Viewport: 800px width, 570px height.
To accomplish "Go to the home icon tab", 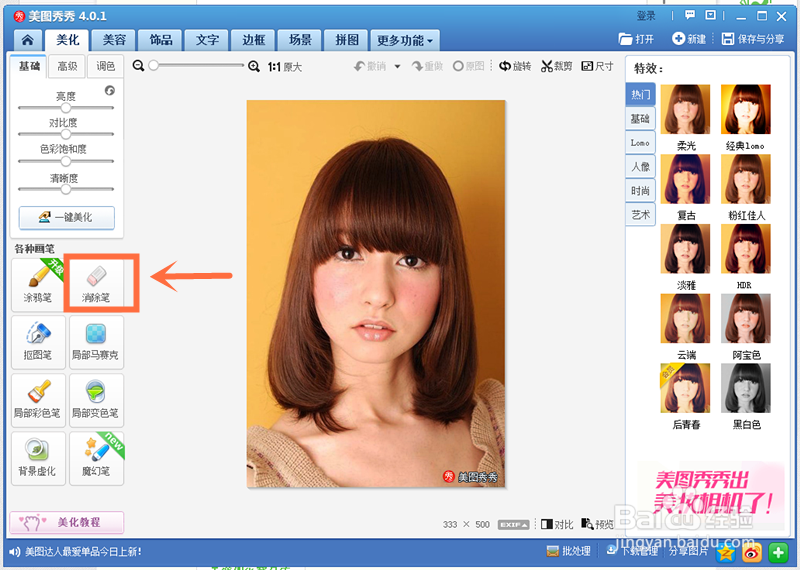I will [x=28, y=40].
